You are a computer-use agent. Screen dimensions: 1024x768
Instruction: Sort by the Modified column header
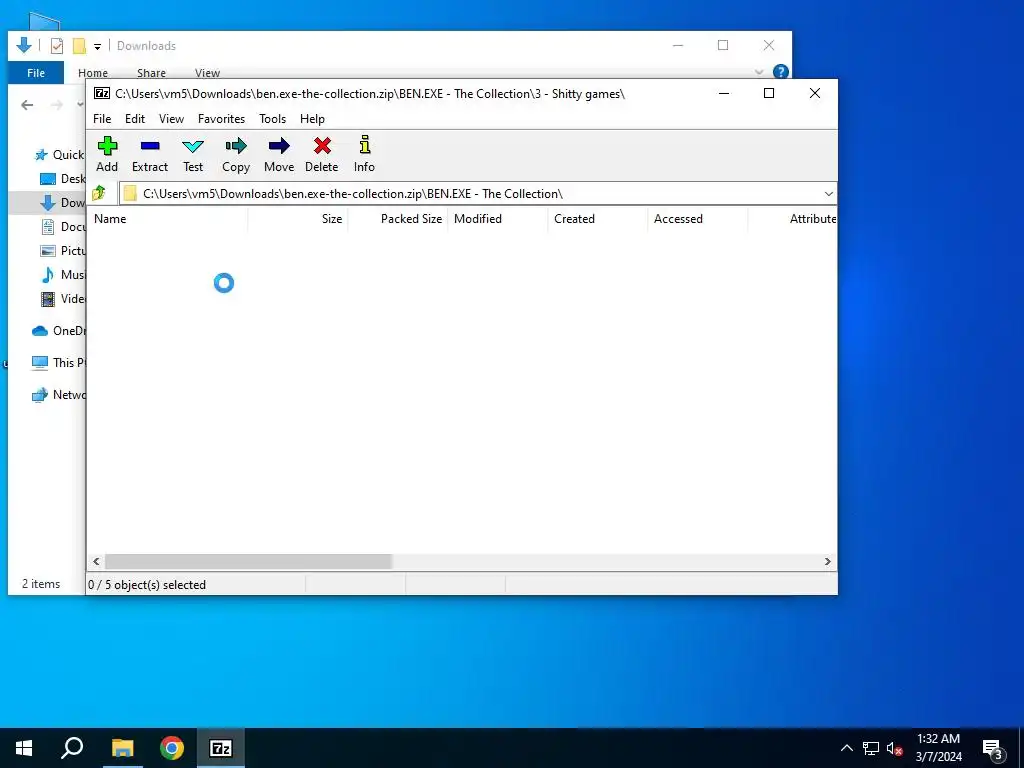coord(498,219)
